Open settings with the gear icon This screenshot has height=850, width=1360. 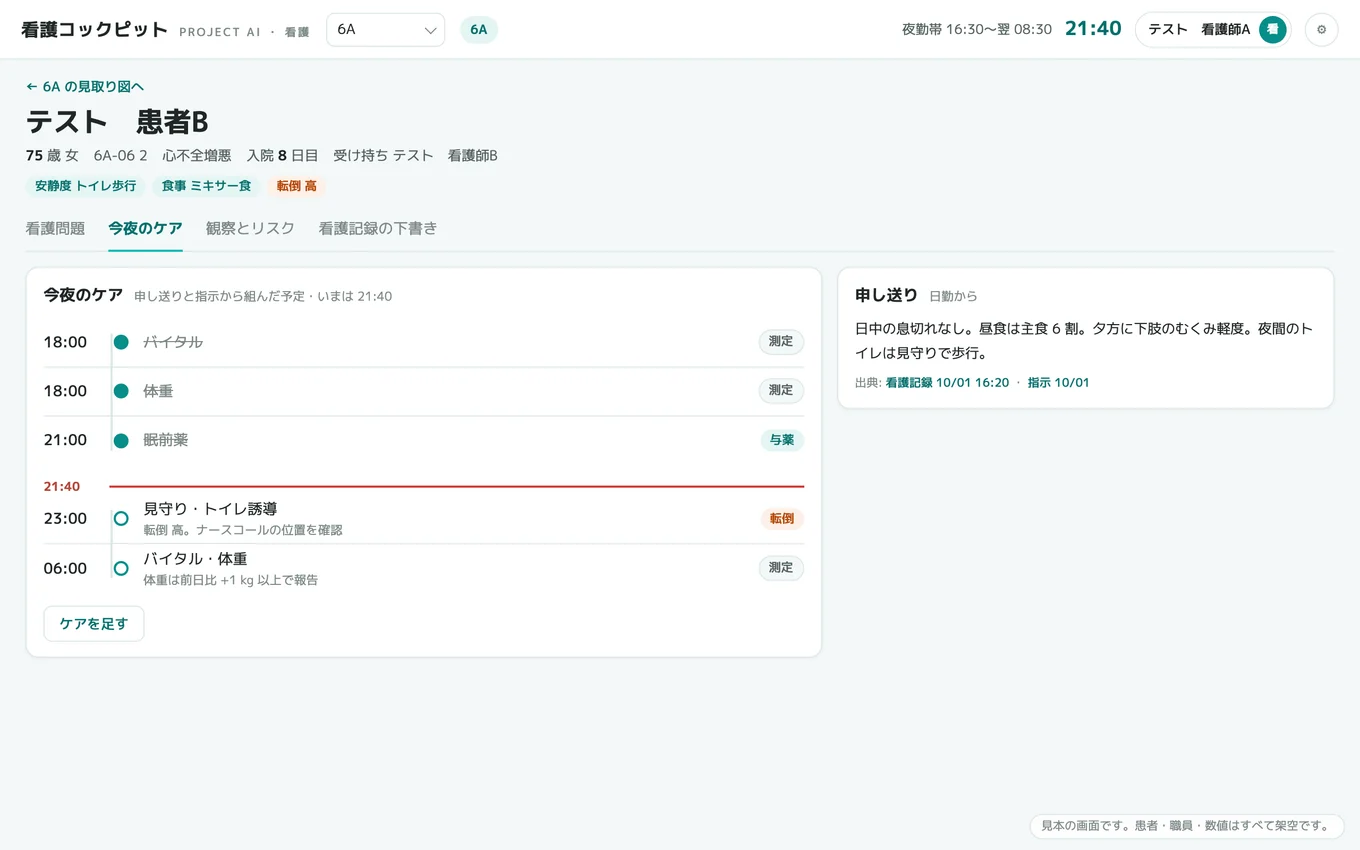click(1321, 30)
